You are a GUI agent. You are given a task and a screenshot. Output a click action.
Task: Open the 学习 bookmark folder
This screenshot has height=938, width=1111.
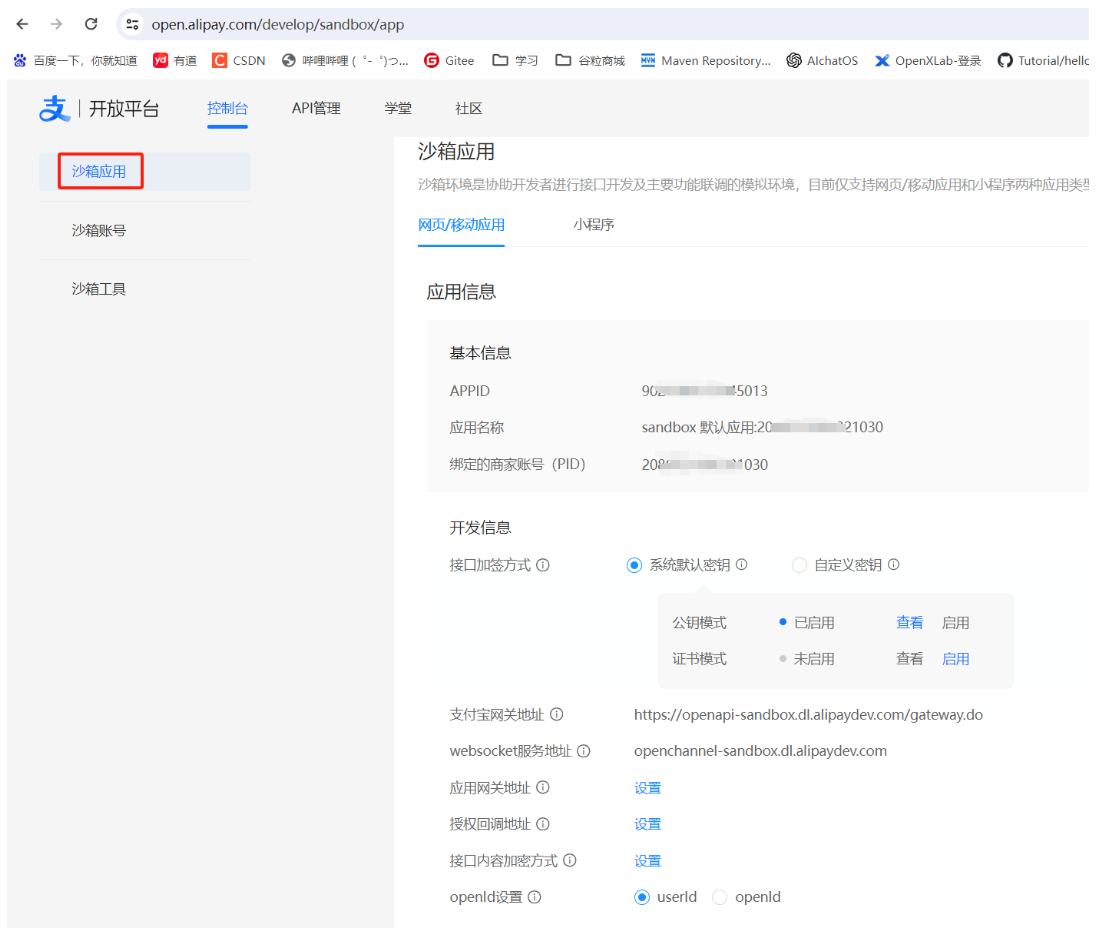point(515,61)
